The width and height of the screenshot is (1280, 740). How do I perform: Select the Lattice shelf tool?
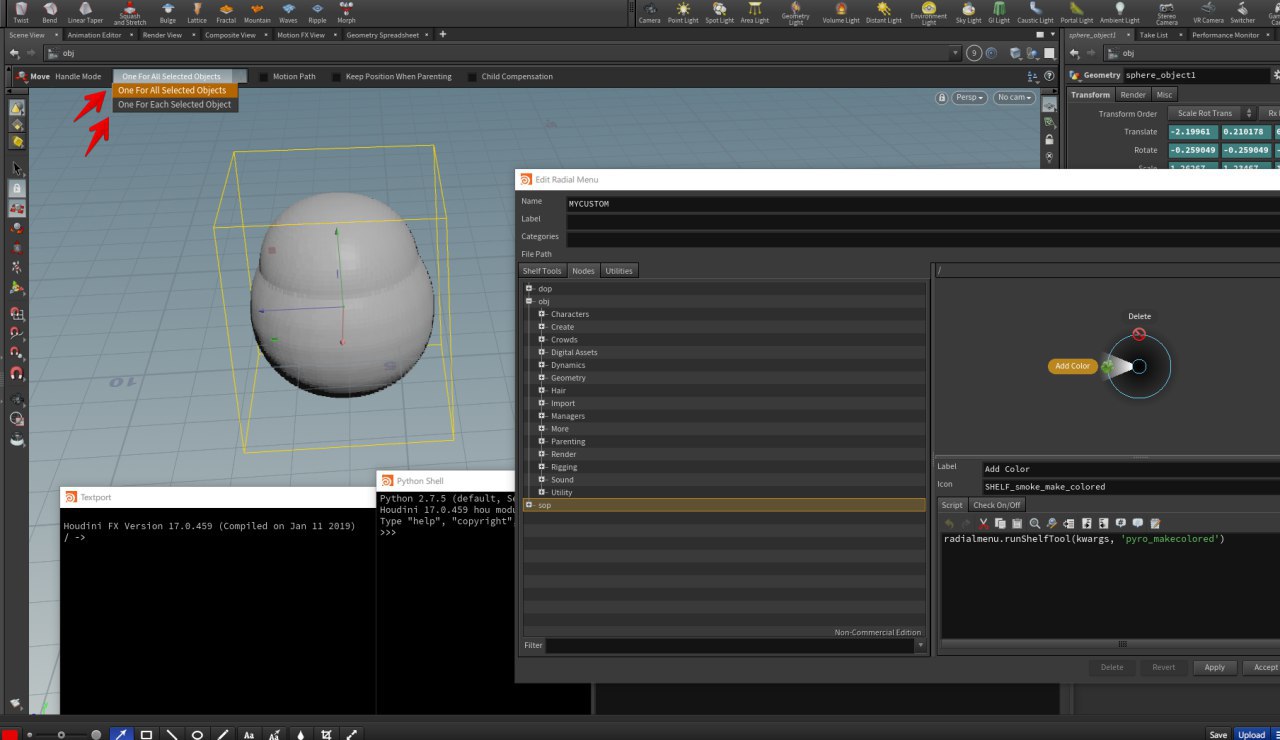pyautogui.click(x=197, y=12)
